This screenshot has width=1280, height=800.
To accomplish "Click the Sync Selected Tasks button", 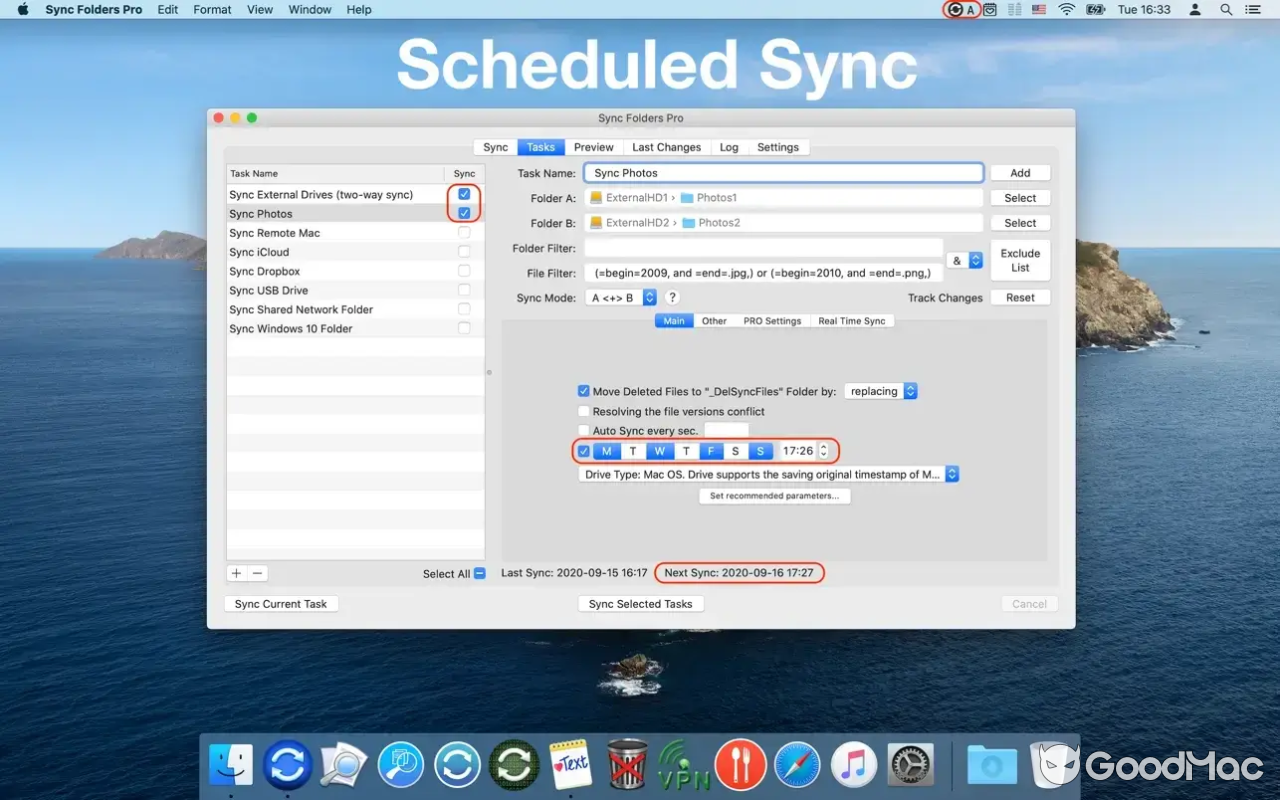I will (x=640, y=603).
